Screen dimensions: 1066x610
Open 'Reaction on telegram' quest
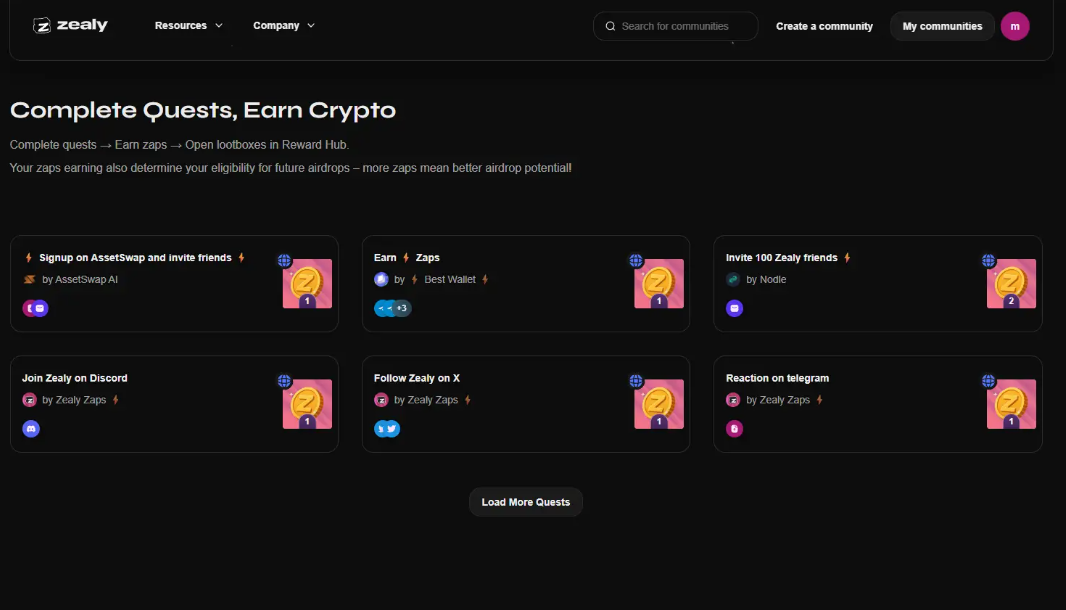(777, 378)
